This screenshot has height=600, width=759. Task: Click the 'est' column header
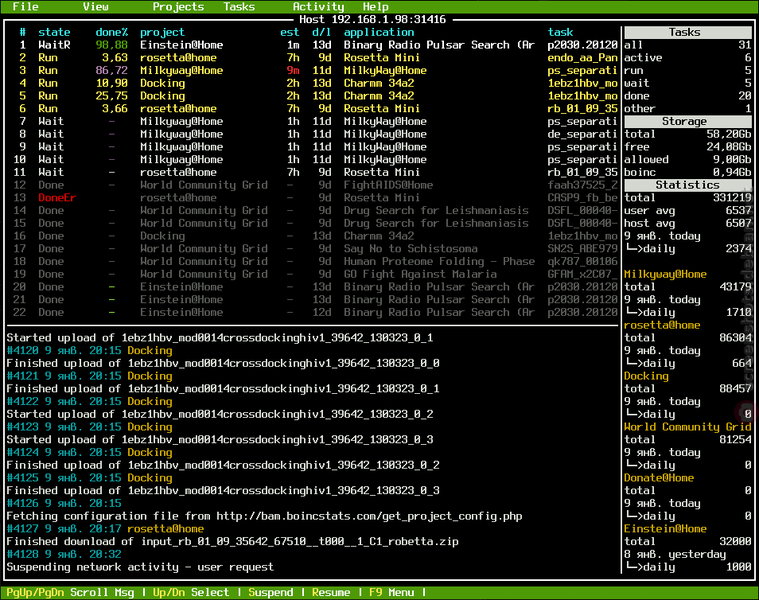[x=289, y=32]
